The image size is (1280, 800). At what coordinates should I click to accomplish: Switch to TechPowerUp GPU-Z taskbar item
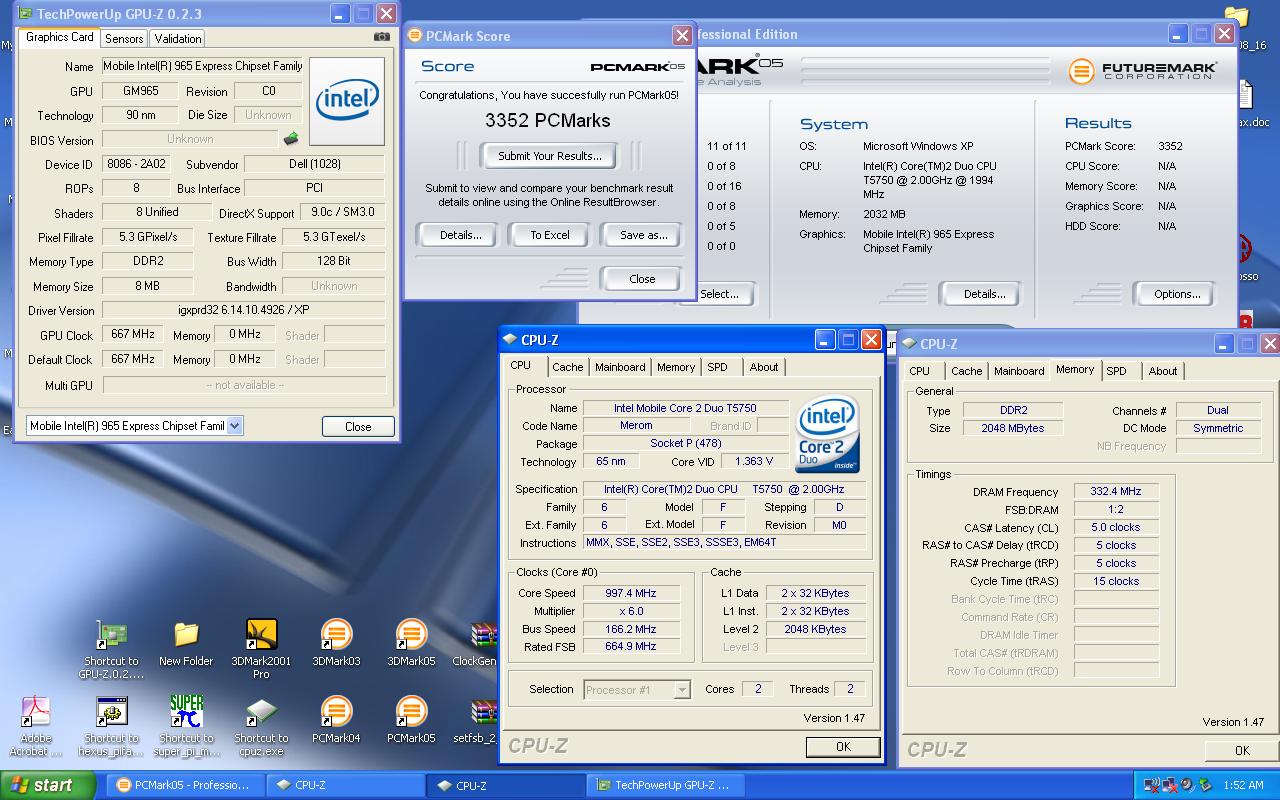666,785
